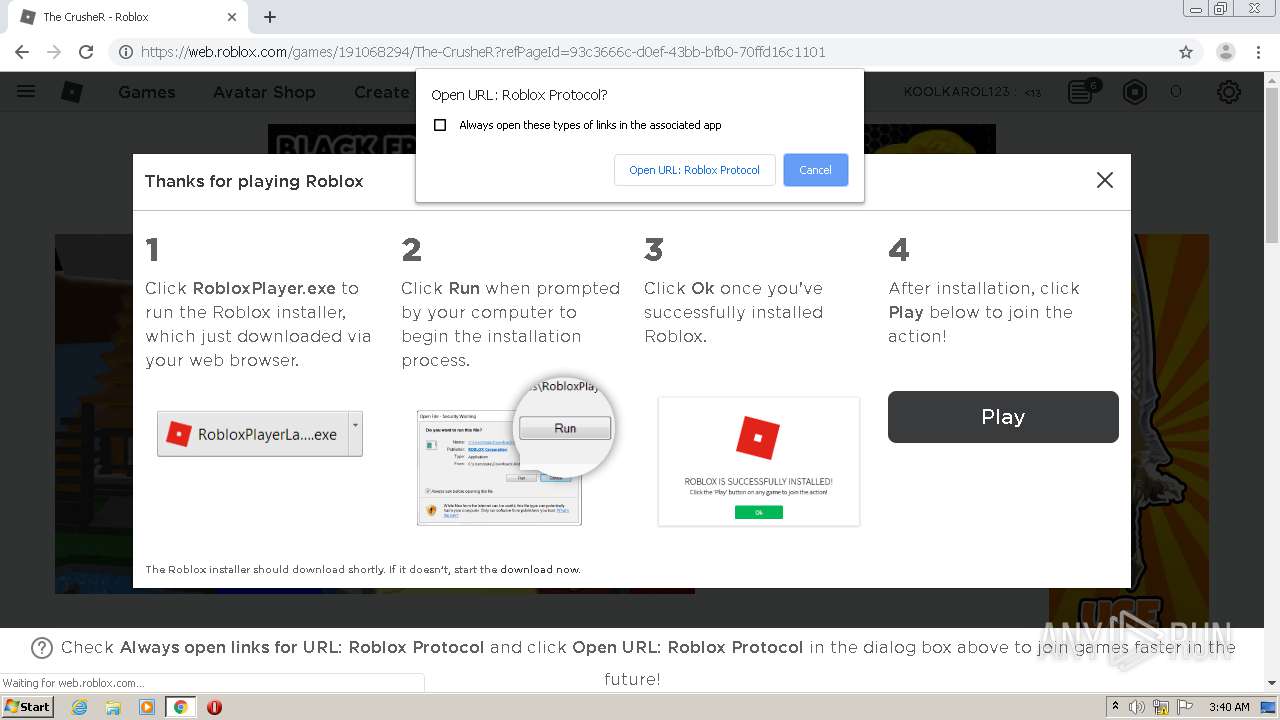Click the address bar URL
Screen dimensions: 1280x720
tap(483, 52)
